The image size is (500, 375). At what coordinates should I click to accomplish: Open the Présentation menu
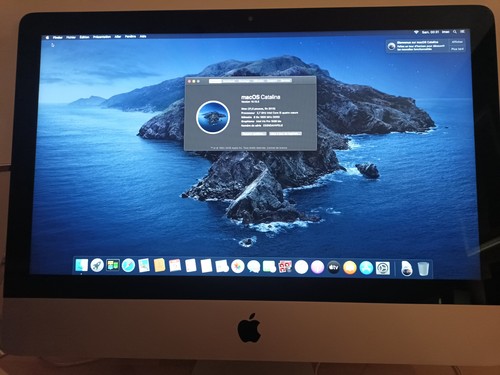pos(102,37)
